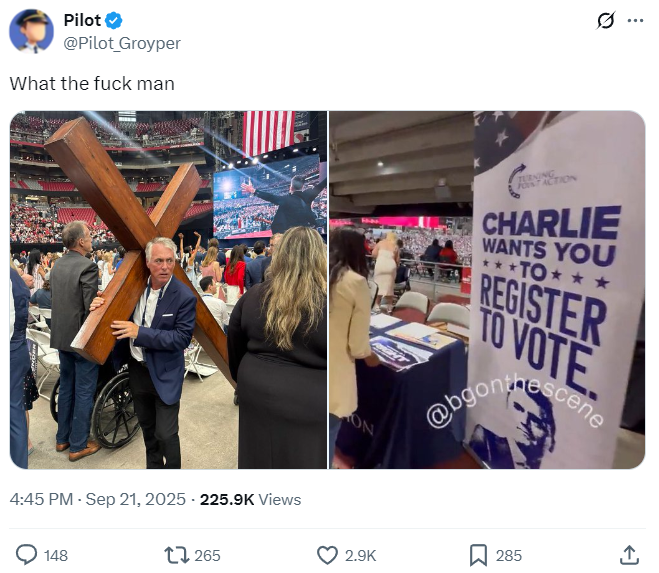Click the share upload icon

(x=629, y=555)
